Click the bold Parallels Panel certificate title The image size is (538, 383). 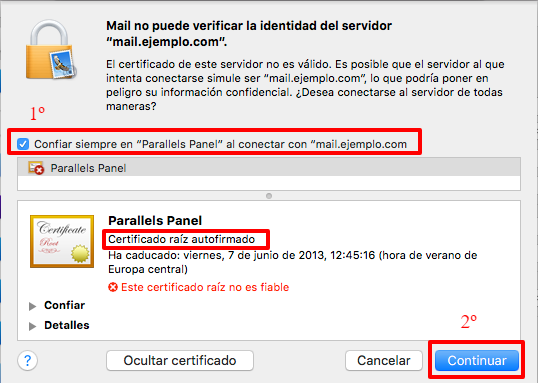tap(155, 220)
